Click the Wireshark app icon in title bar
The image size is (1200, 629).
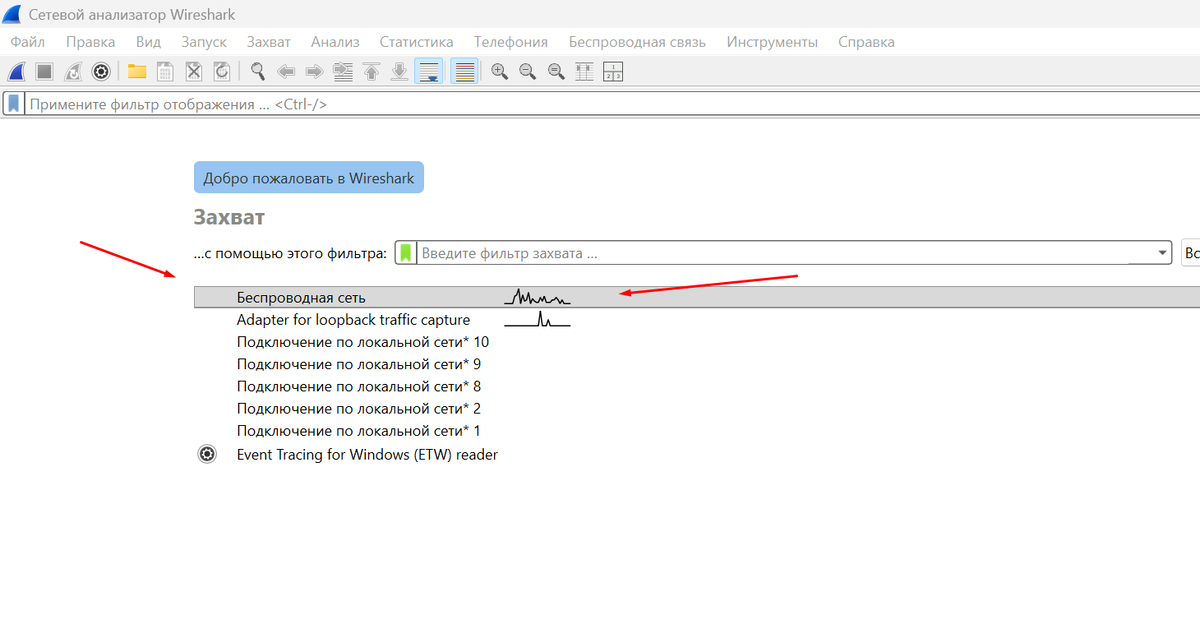pos(12,15)
